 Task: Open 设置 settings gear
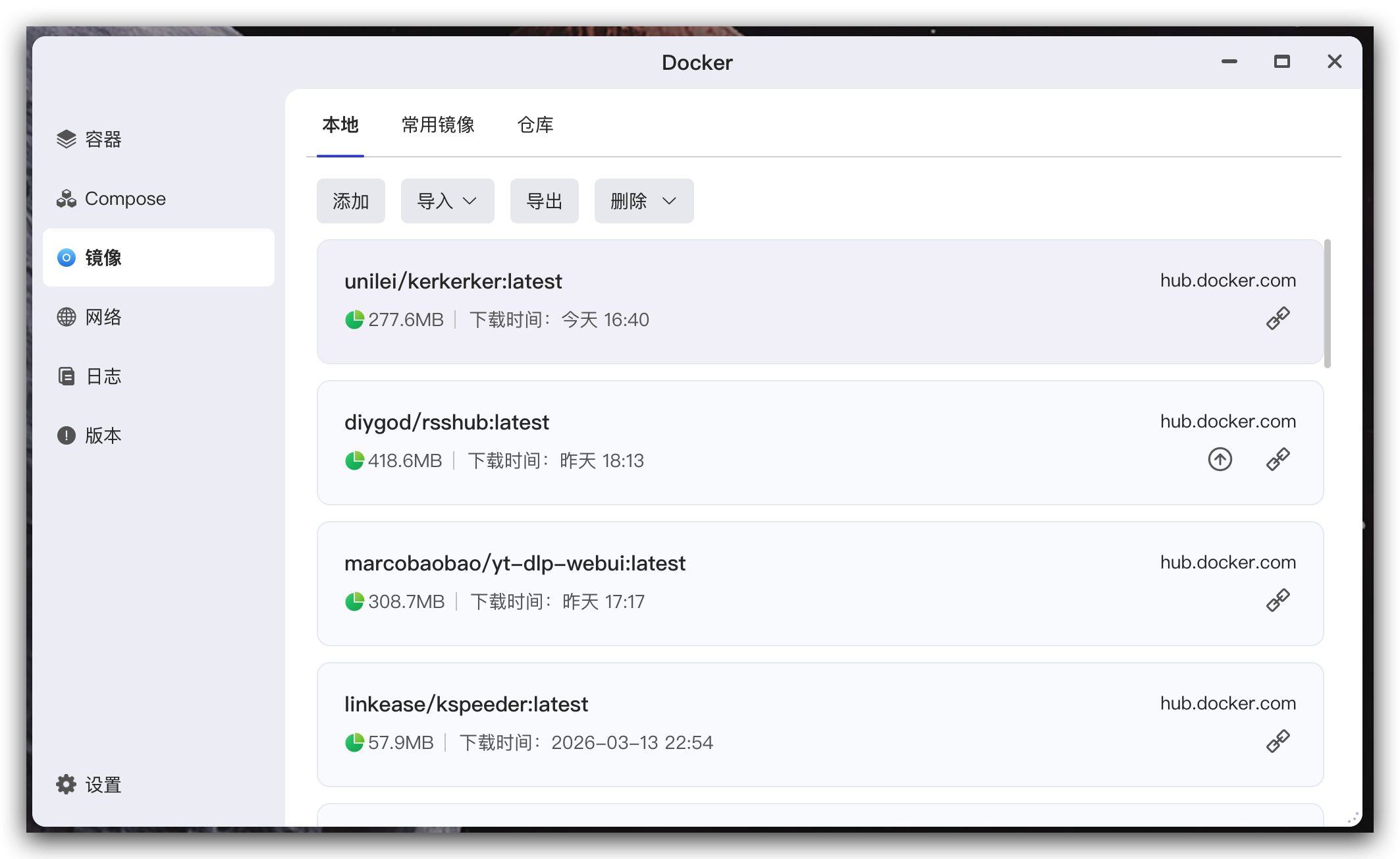(90, 785)
